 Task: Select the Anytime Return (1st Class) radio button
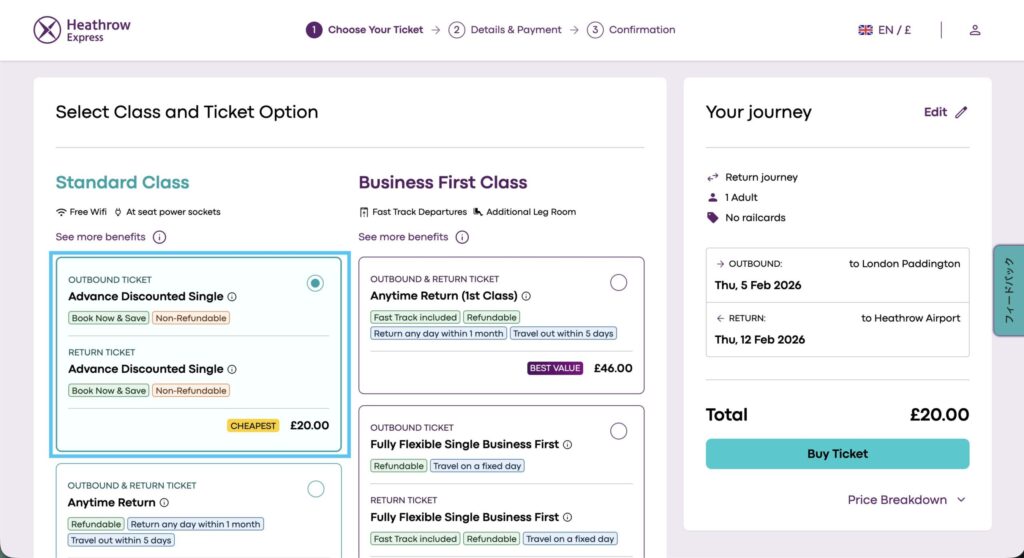(618, 283)
